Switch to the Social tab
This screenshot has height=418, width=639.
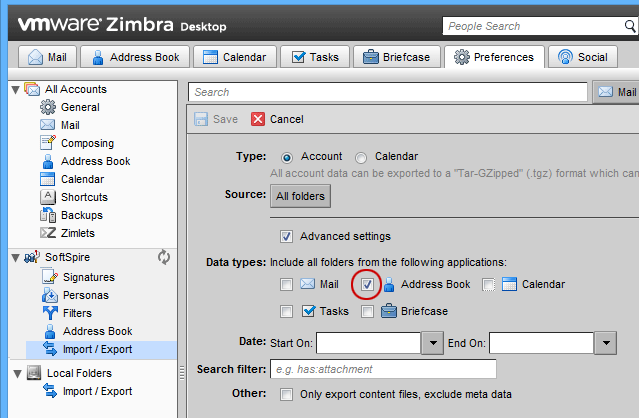[583, 57]
